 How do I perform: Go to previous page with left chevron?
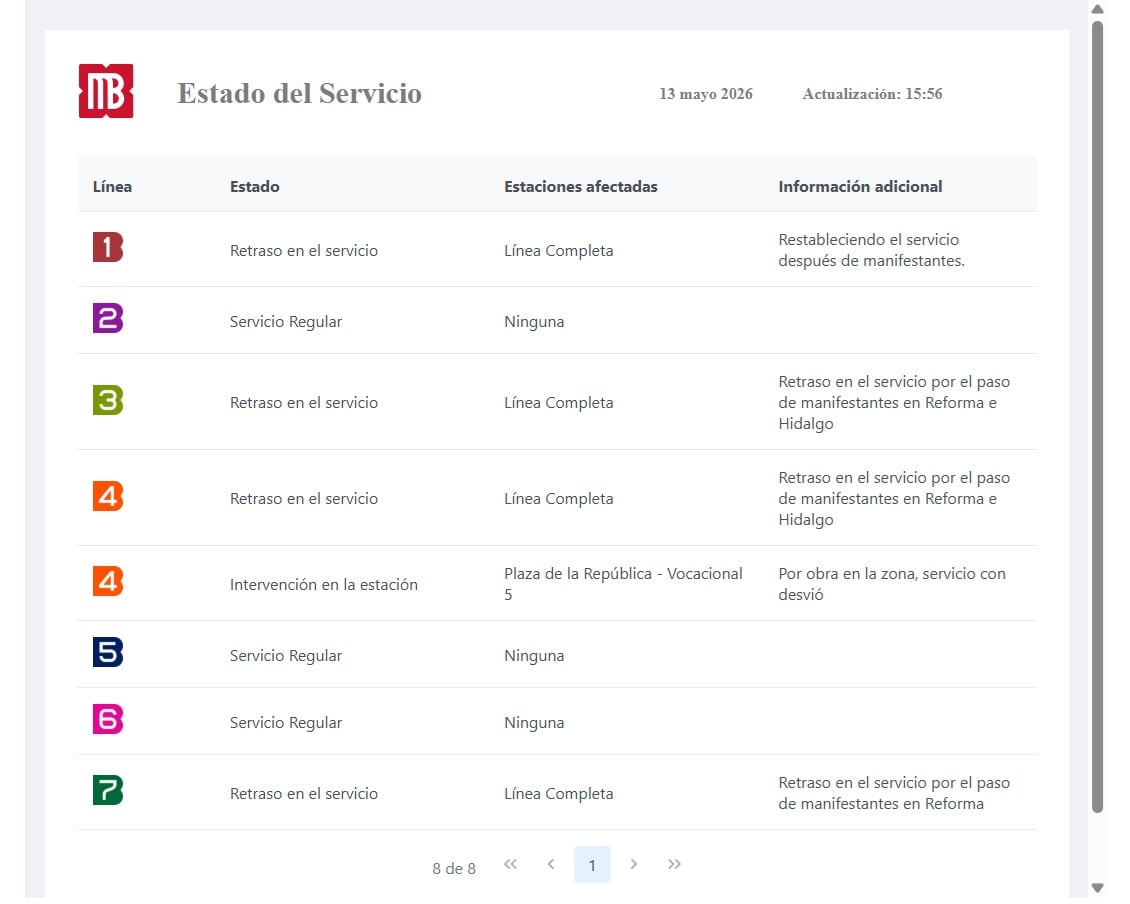pos(551,865)
